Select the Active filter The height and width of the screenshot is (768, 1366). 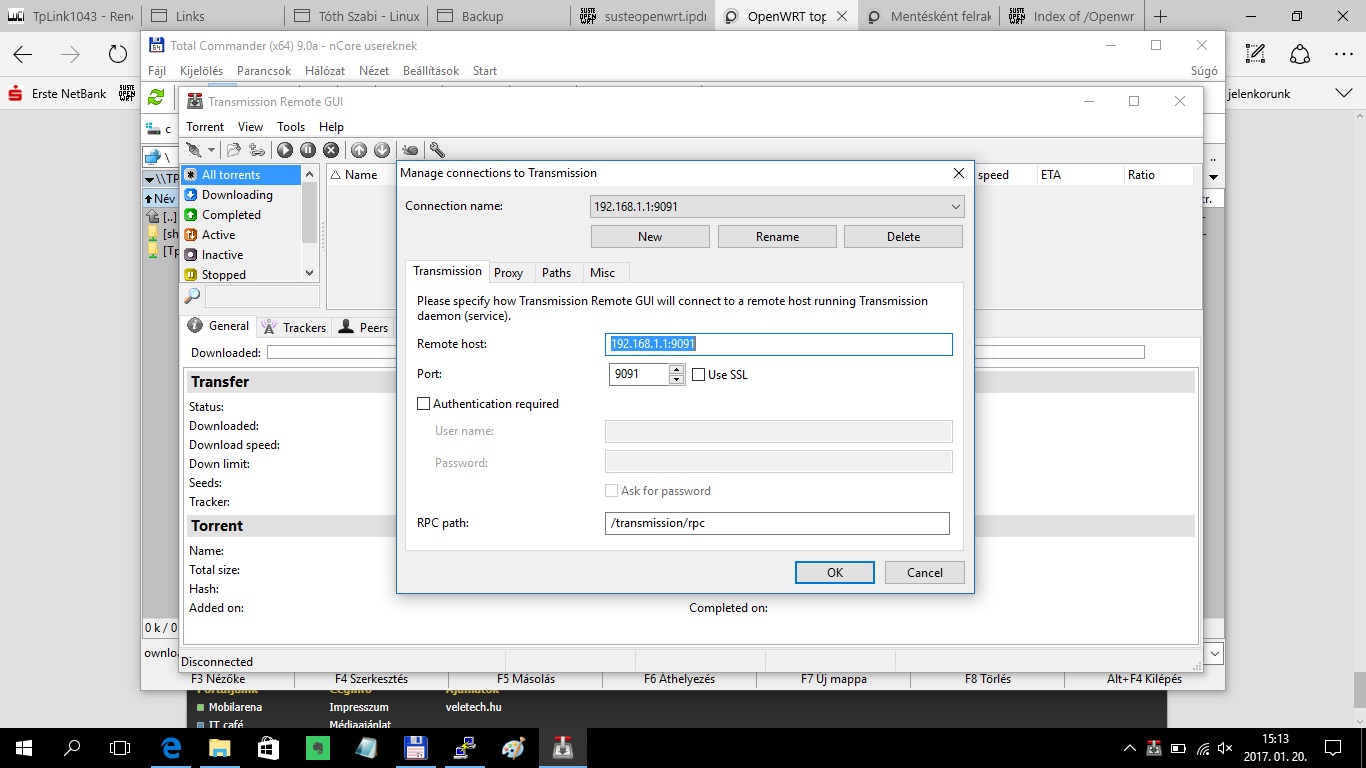coord(240,235)
